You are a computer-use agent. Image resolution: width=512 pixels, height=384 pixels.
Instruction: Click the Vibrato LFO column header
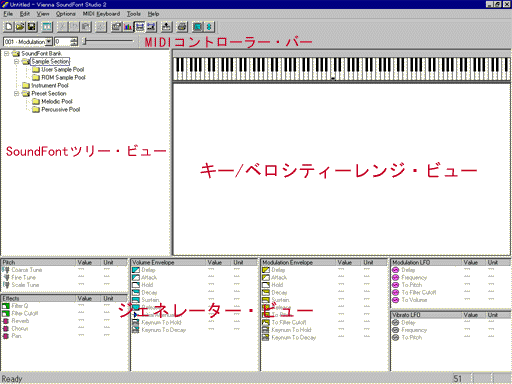[426, 315]
